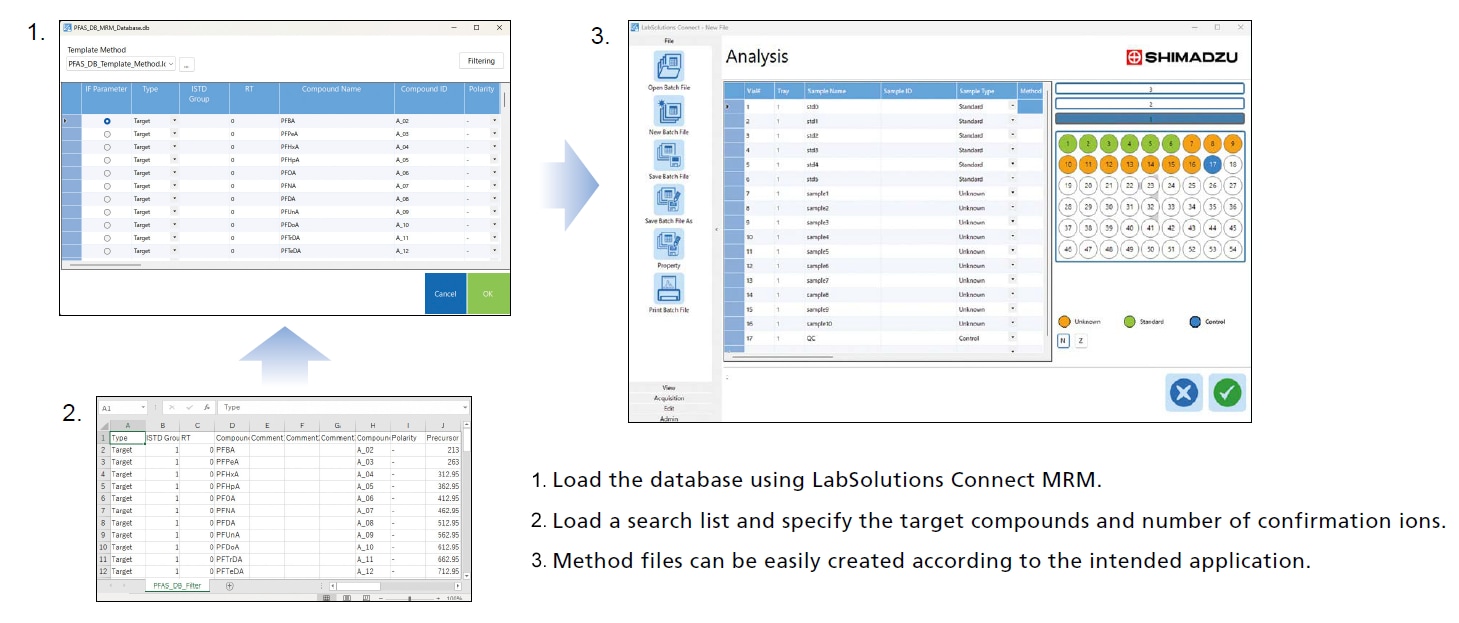The image size is (1459, 623).
Task: Add a new sheet with plus icon
Action: tap(229, 586)
